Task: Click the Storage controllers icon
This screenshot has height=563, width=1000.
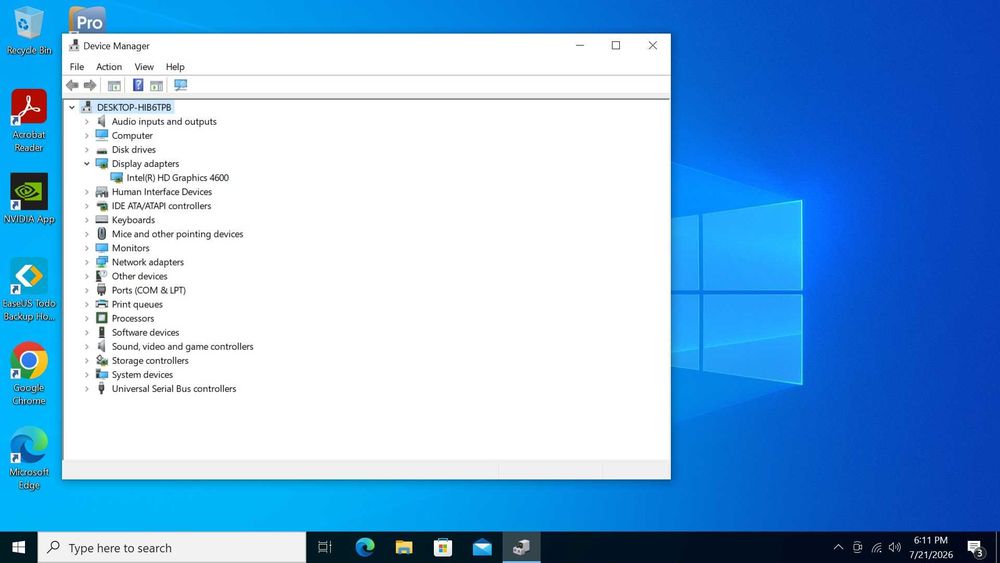Action: point(101,360)
